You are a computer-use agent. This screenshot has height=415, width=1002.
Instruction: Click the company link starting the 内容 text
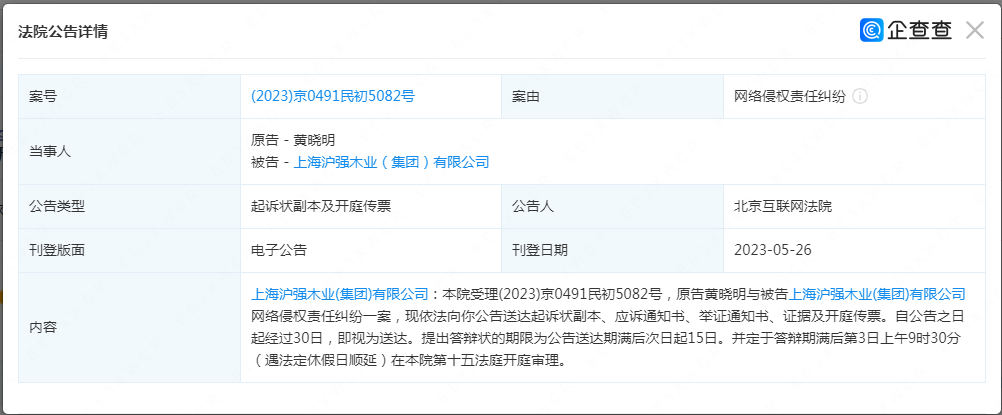[339, 294]
